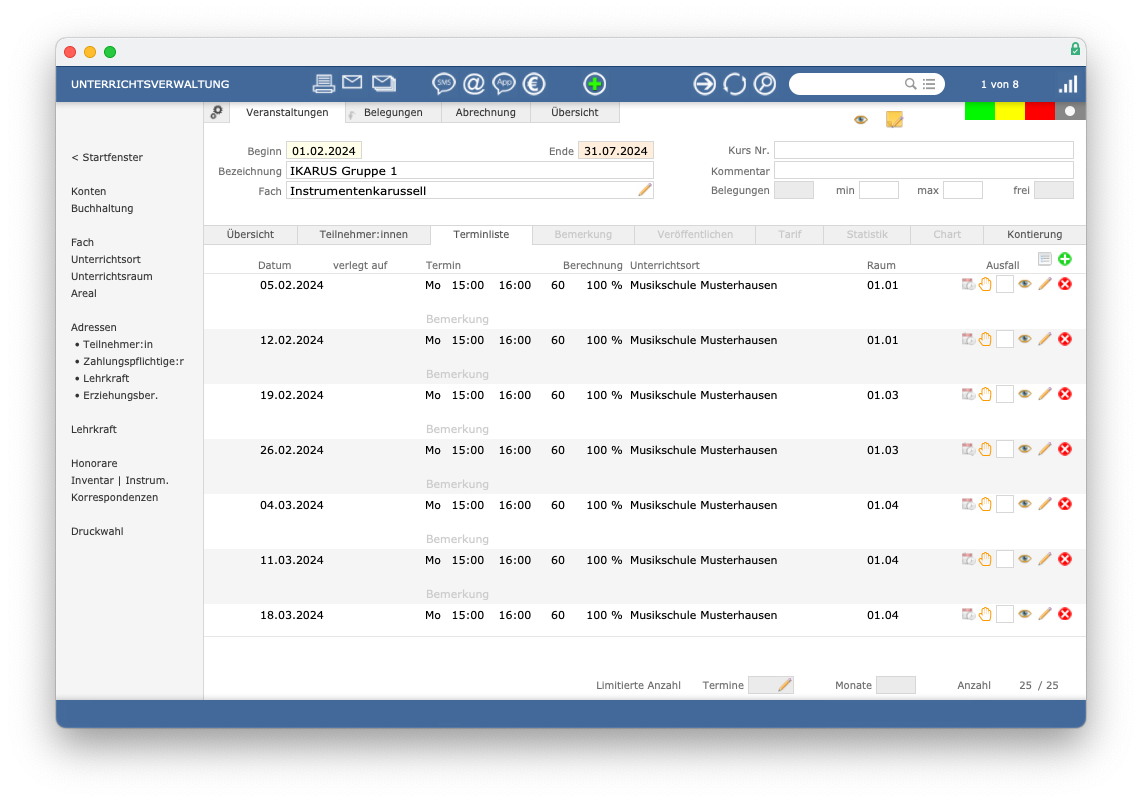Click the @ email icon
This screenshot has width=1142, height=802.
point(474,84)
